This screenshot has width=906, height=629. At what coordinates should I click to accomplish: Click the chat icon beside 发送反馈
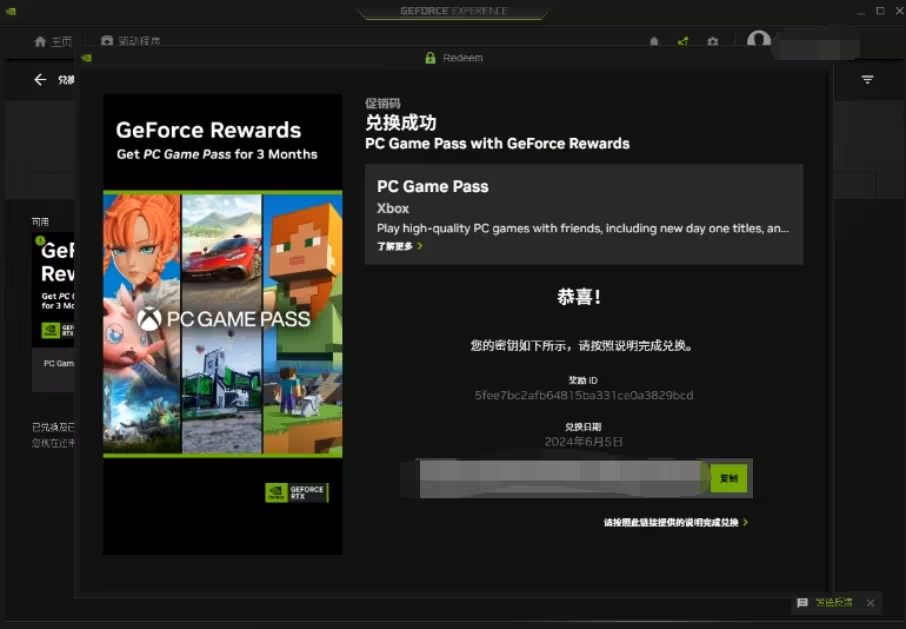[x=802, y=603]
